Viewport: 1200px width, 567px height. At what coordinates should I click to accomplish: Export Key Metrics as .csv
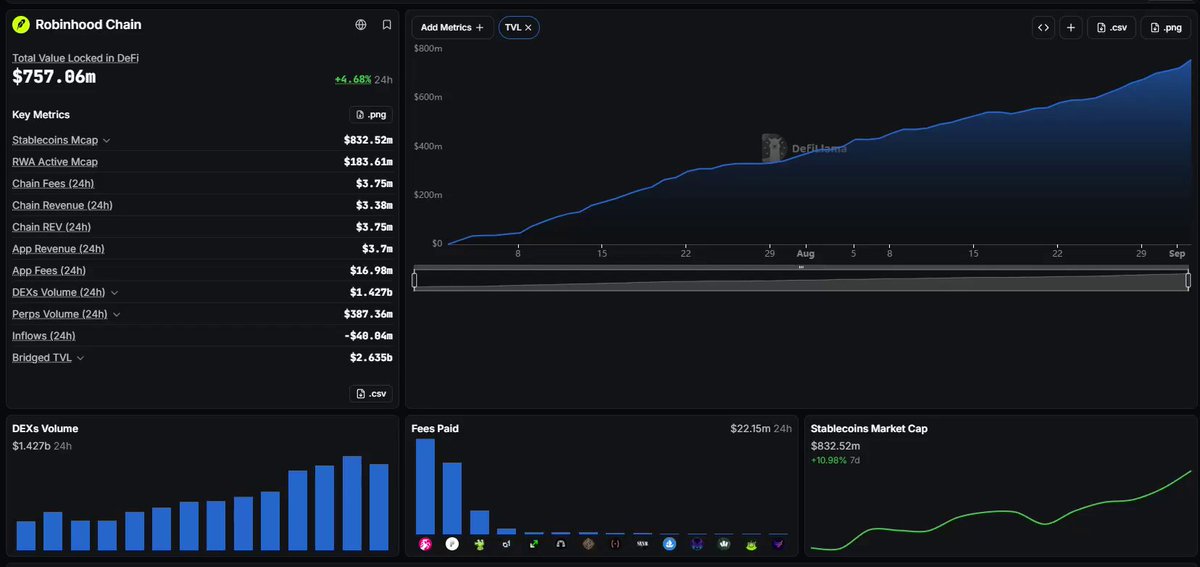tap(371, 394)
